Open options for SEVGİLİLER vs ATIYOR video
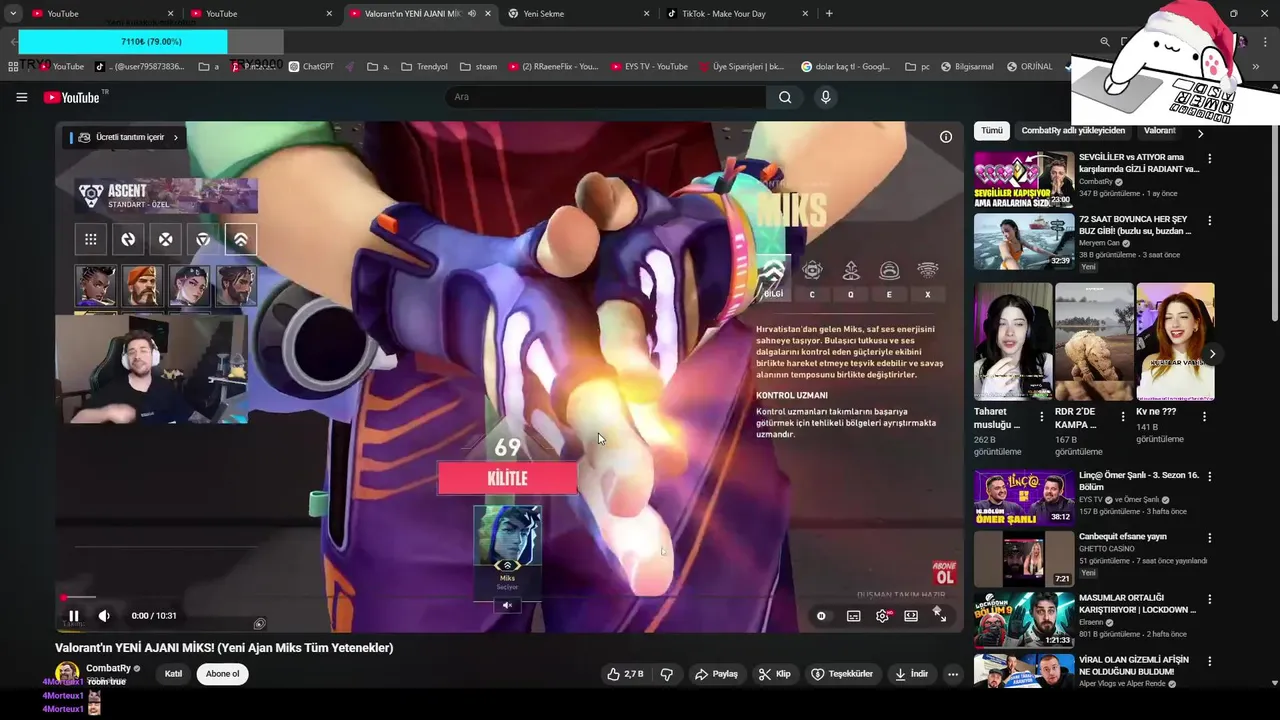Viewport: 1280px width, 720px height. pos(1209,159)
